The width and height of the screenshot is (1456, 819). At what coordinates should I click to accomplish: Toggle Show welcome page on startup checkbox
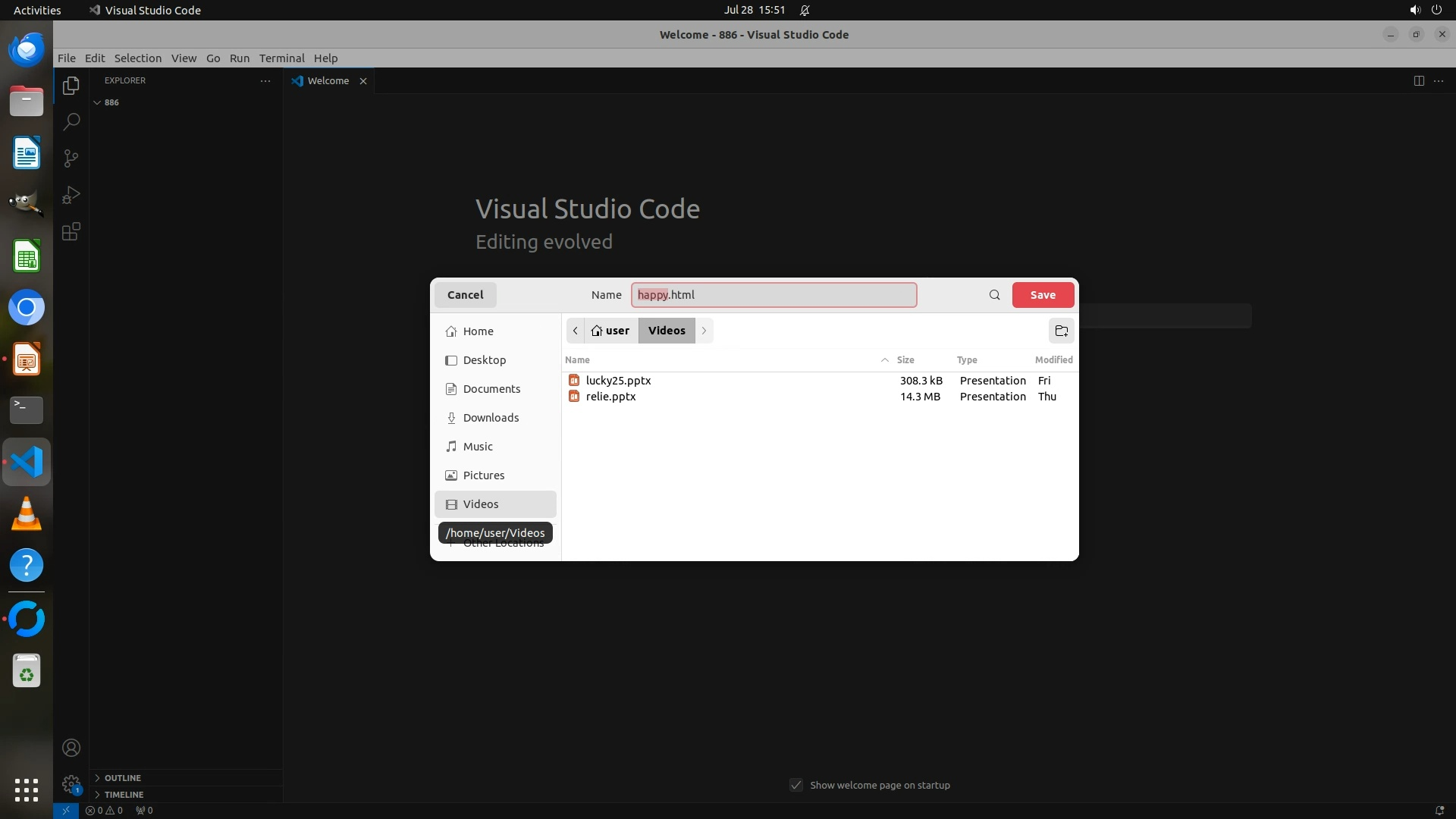click(795, 785)
